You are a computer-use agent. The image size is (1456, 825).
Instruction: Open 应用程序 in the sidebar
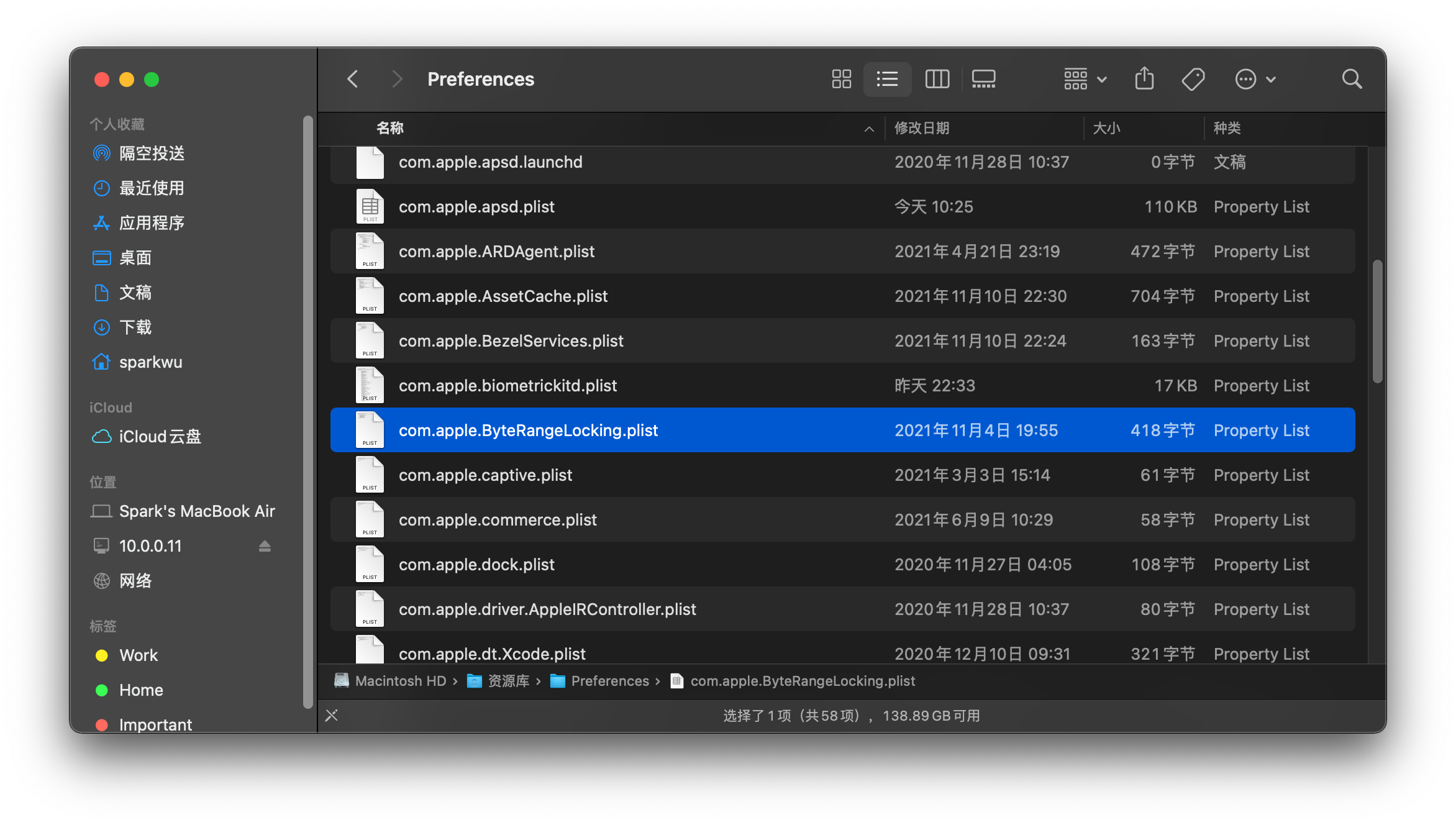point(151,223)
